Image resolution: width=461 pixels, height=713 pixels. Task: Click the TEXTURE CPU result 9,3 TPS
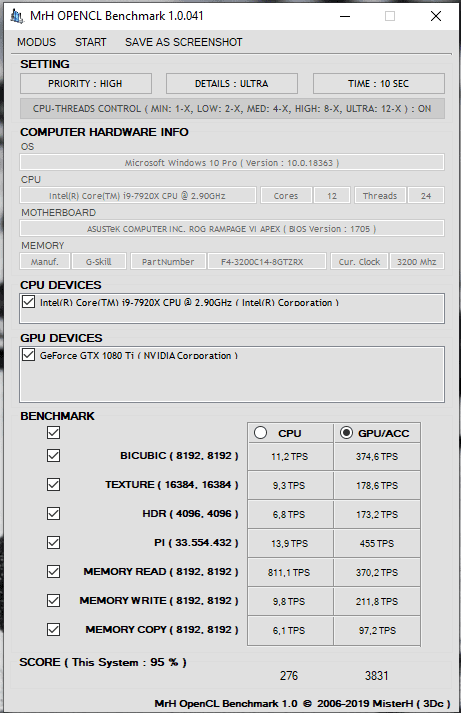(290, 485)
